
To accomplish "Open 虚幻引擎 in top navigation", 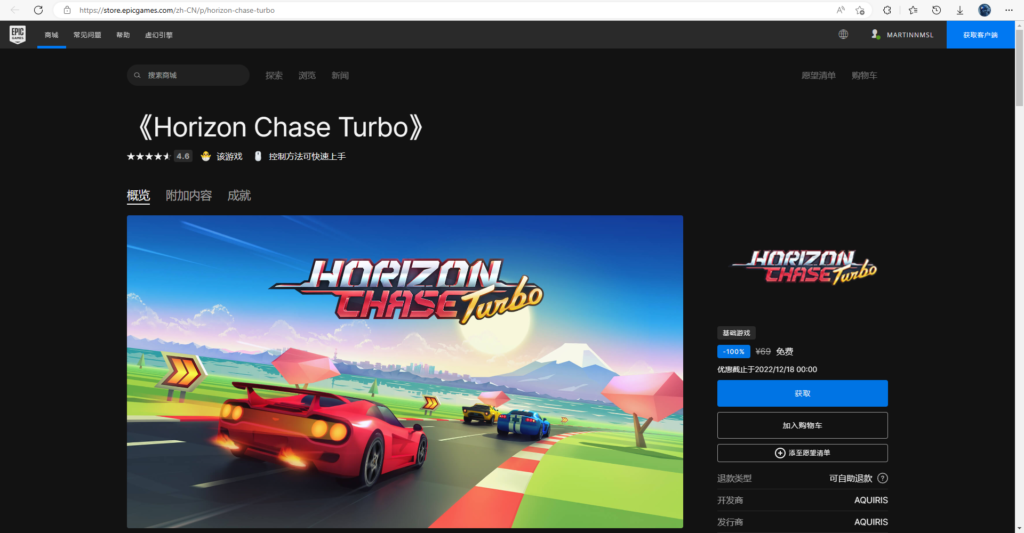I will coord(159,35).
